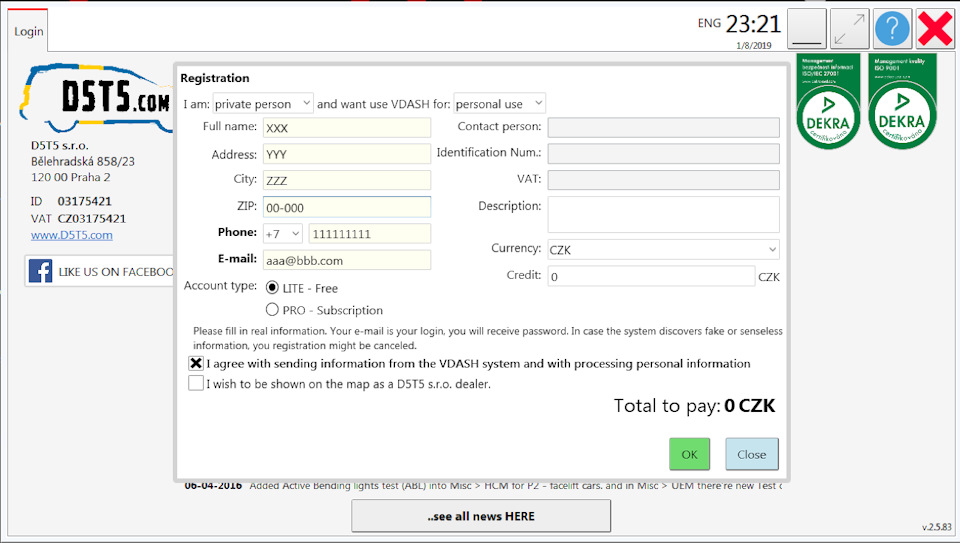The image size is (960, 543).
Task: Switch to the Login tab
Action: pos(29,31)
